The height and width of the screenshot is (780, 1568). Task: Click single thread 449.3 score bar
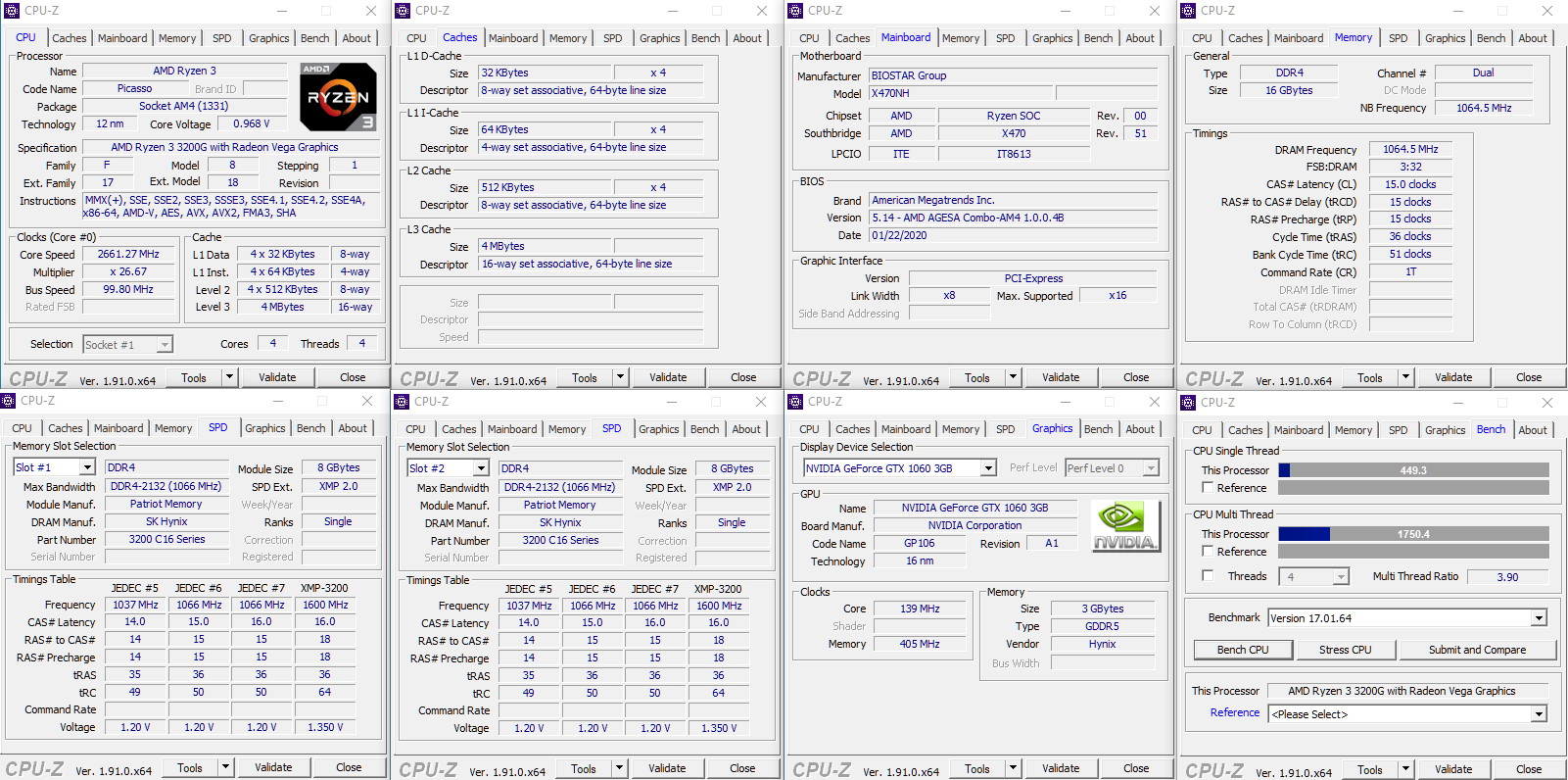point(1413,470)
